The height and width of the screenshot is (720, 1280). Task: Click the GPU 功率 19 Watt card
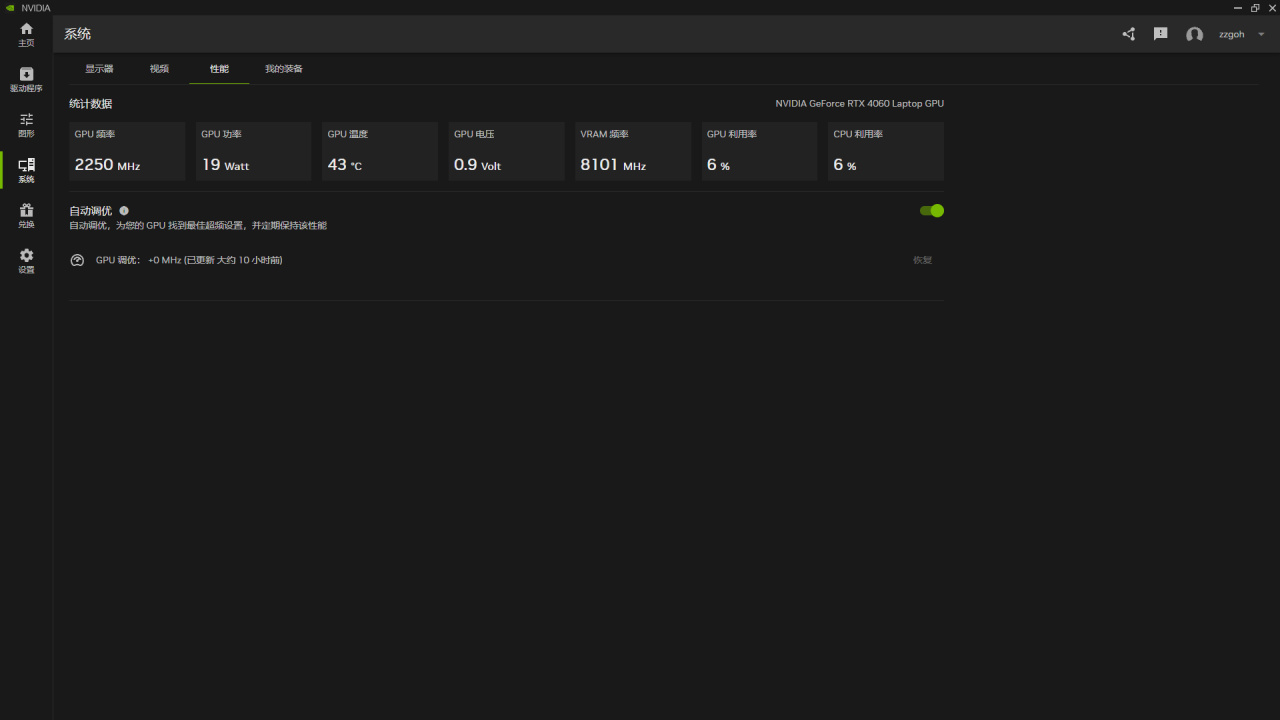253,151
